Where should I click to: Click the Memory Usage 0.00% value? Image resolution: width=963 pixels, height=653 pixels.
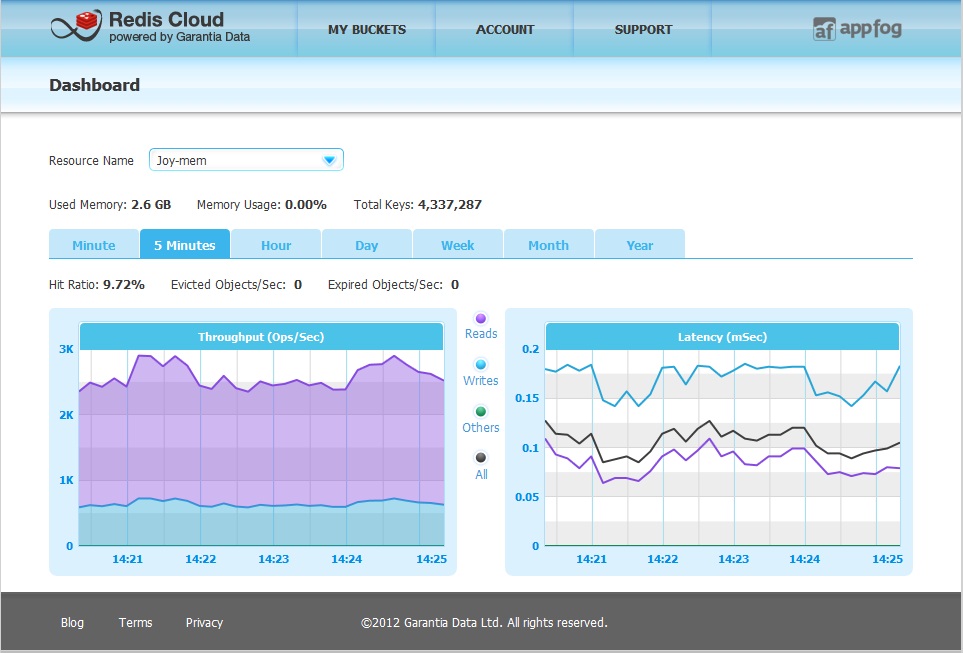[306, 205]
